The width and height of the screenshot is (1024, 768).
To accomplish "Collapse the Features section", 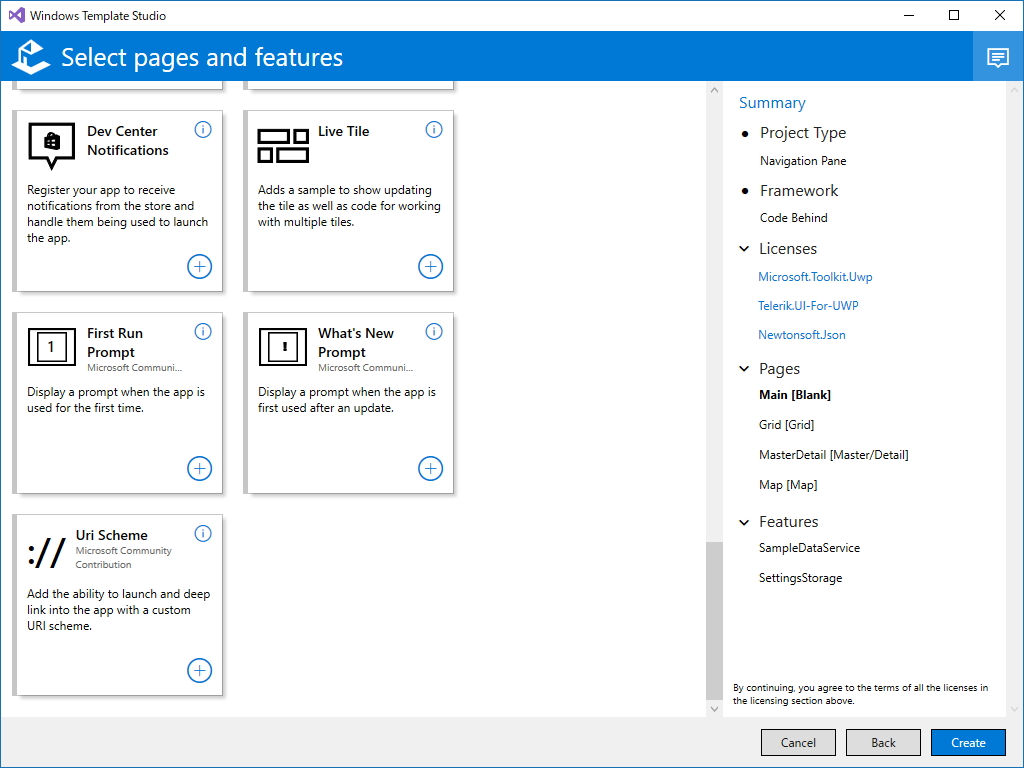I will (x=744, y=522).
